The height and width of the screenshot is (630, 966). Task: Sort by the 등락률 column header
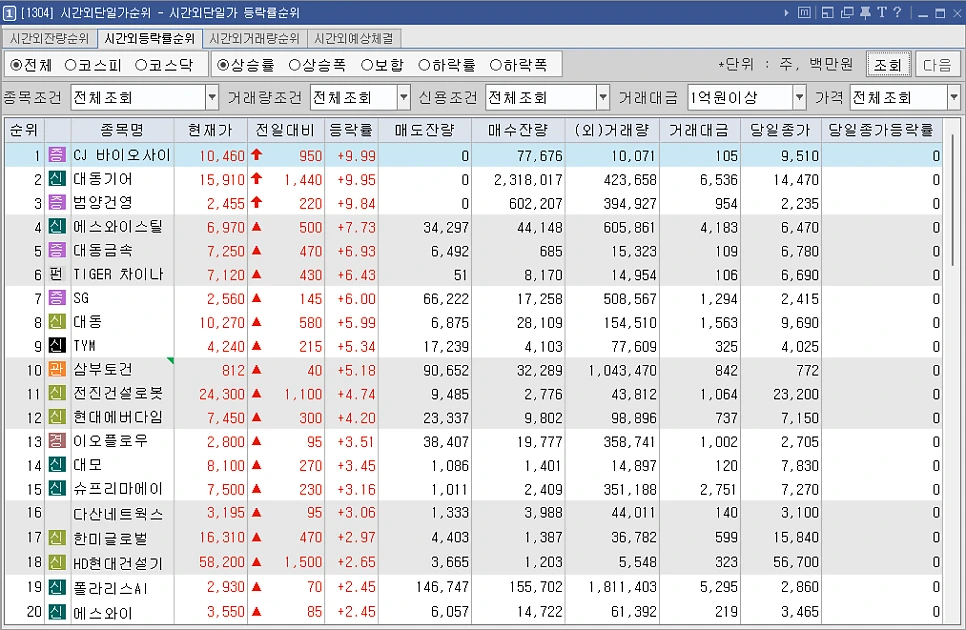point(351,130)
